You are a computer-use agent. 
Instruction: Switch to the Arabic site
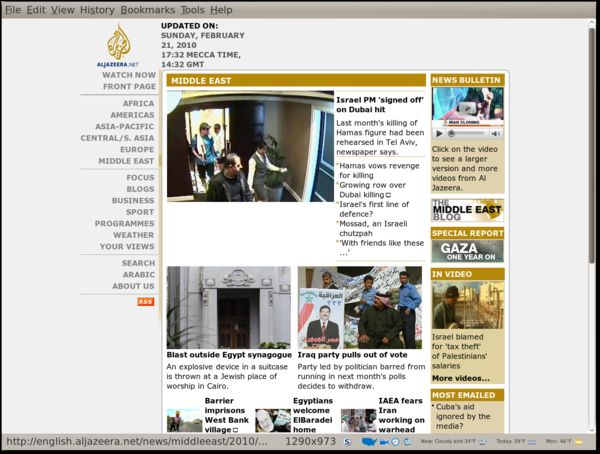[139, 275]
